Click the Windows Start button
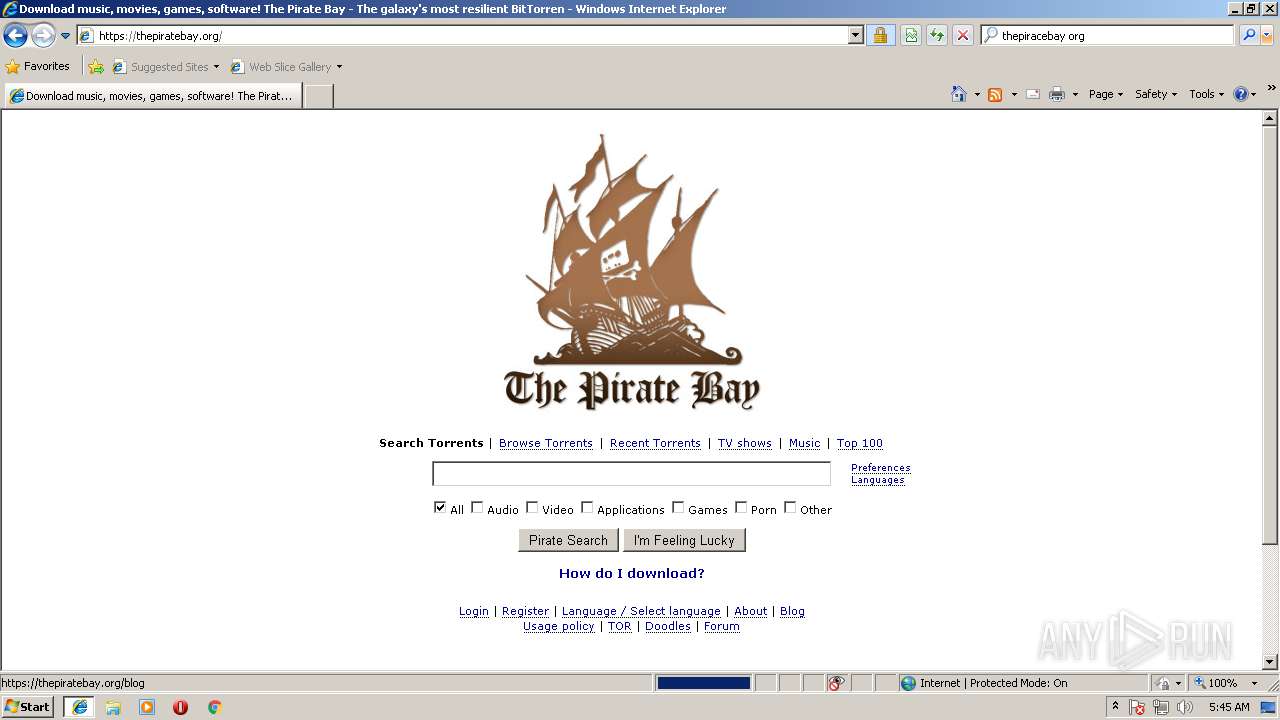Image resolution: width=1280 pixels, height=720 pixels. click(28, 706)
